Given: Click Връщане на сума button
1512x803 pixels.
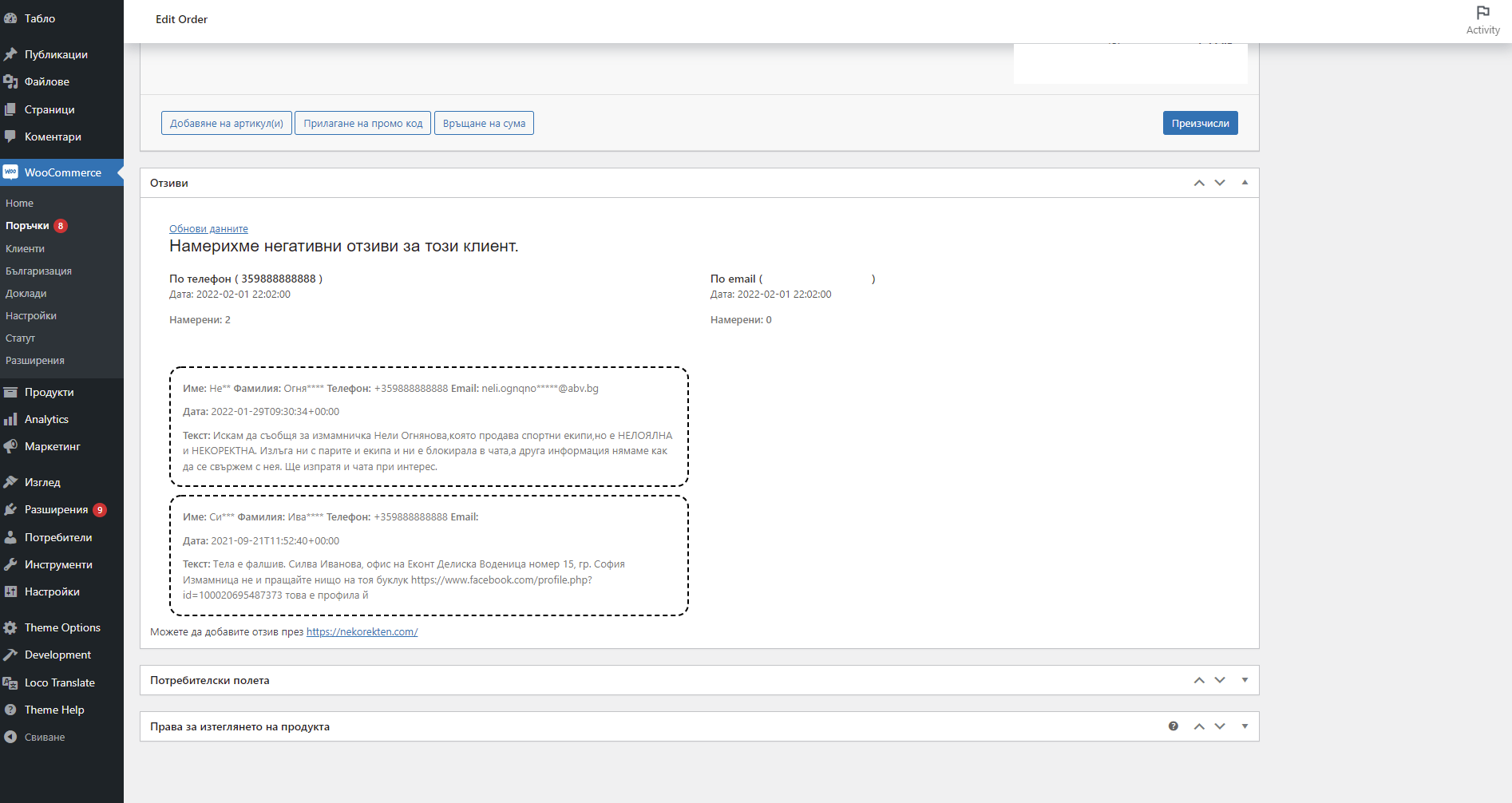Looking at the screenshot, I should click(x=484, y=123).
